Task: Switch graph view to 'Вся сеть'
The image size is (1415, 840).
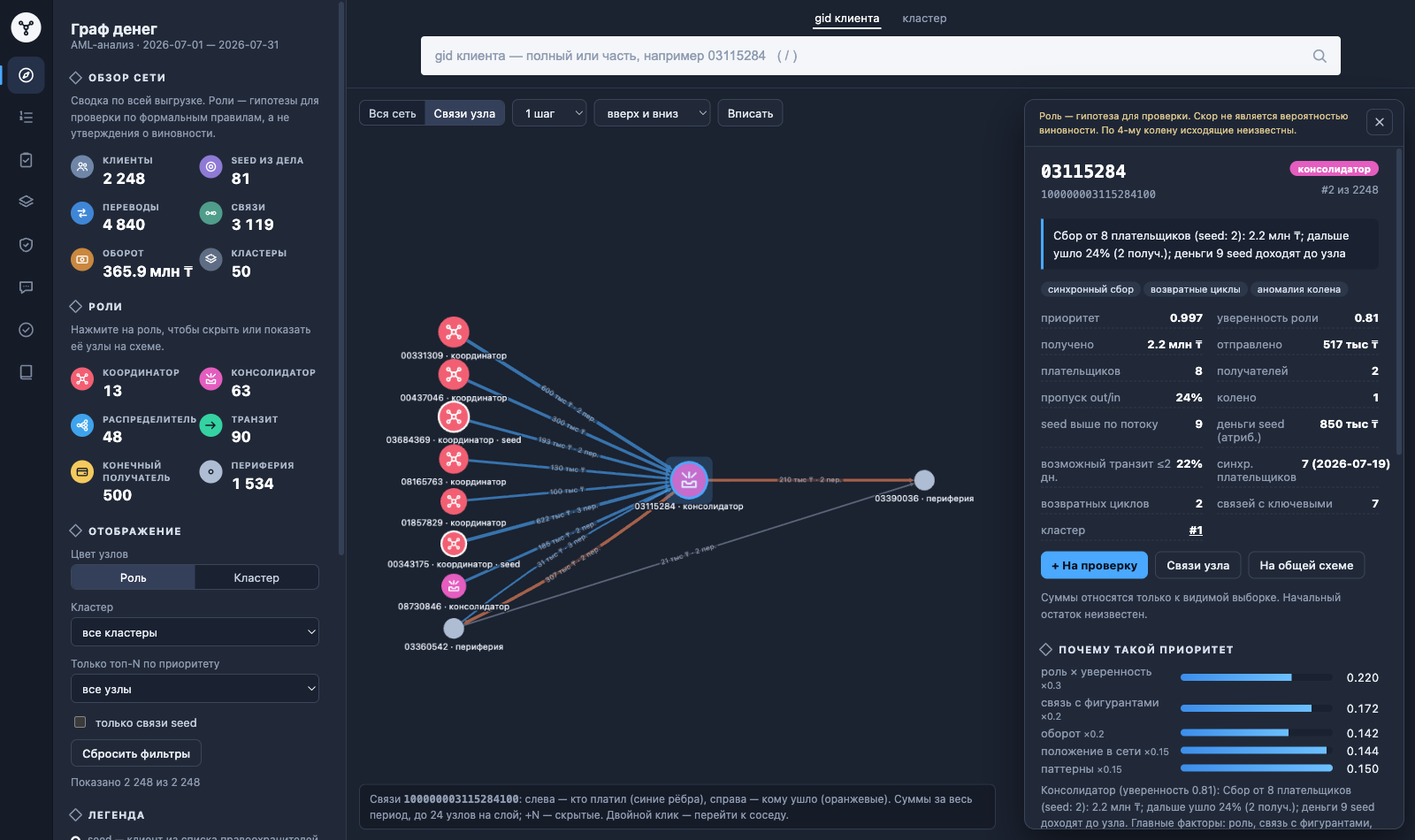Action: (x=393, y=113)
